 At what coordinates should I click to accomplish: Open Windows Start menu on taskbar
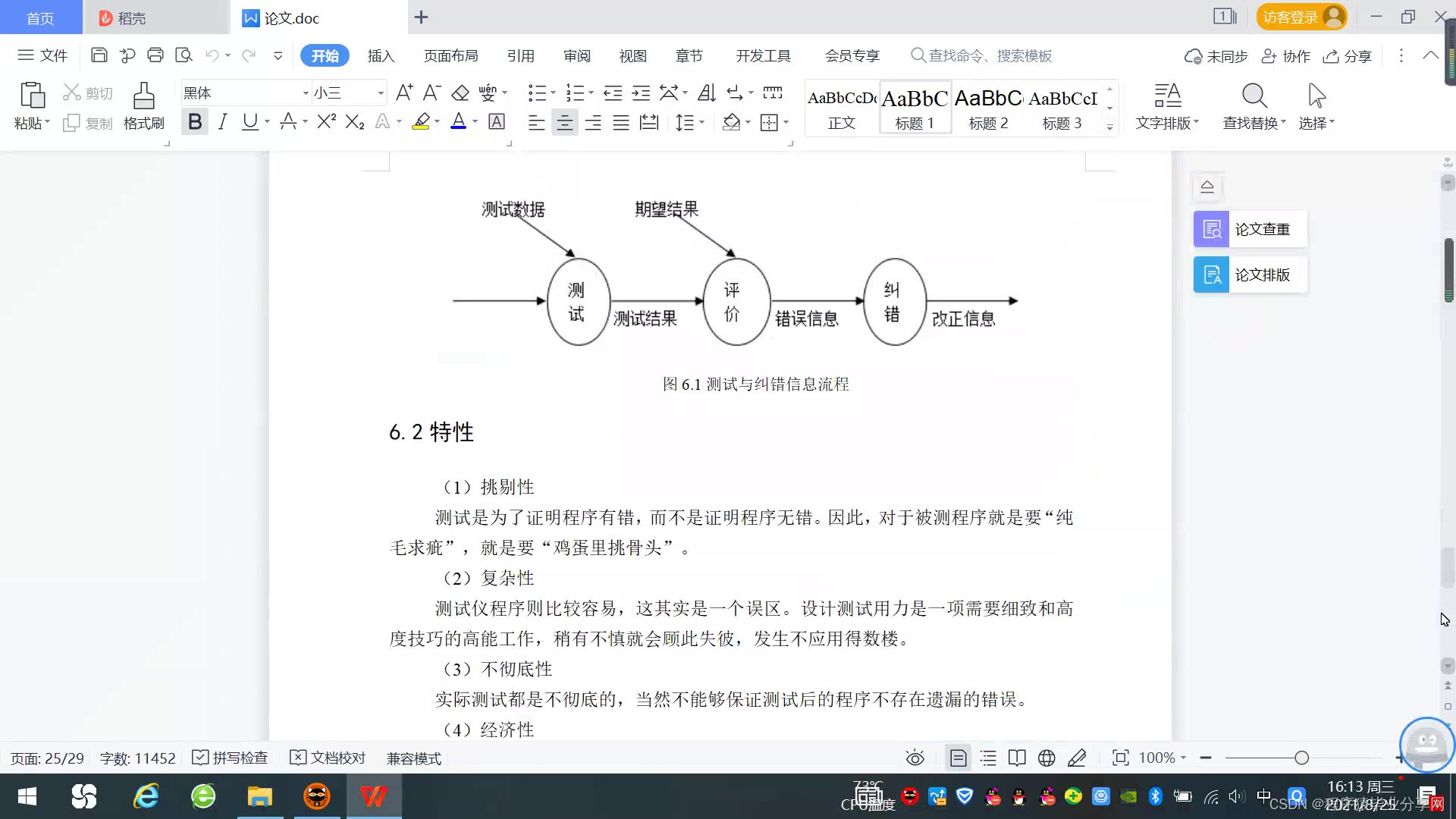pyautogui.click(x=27, y=796)
